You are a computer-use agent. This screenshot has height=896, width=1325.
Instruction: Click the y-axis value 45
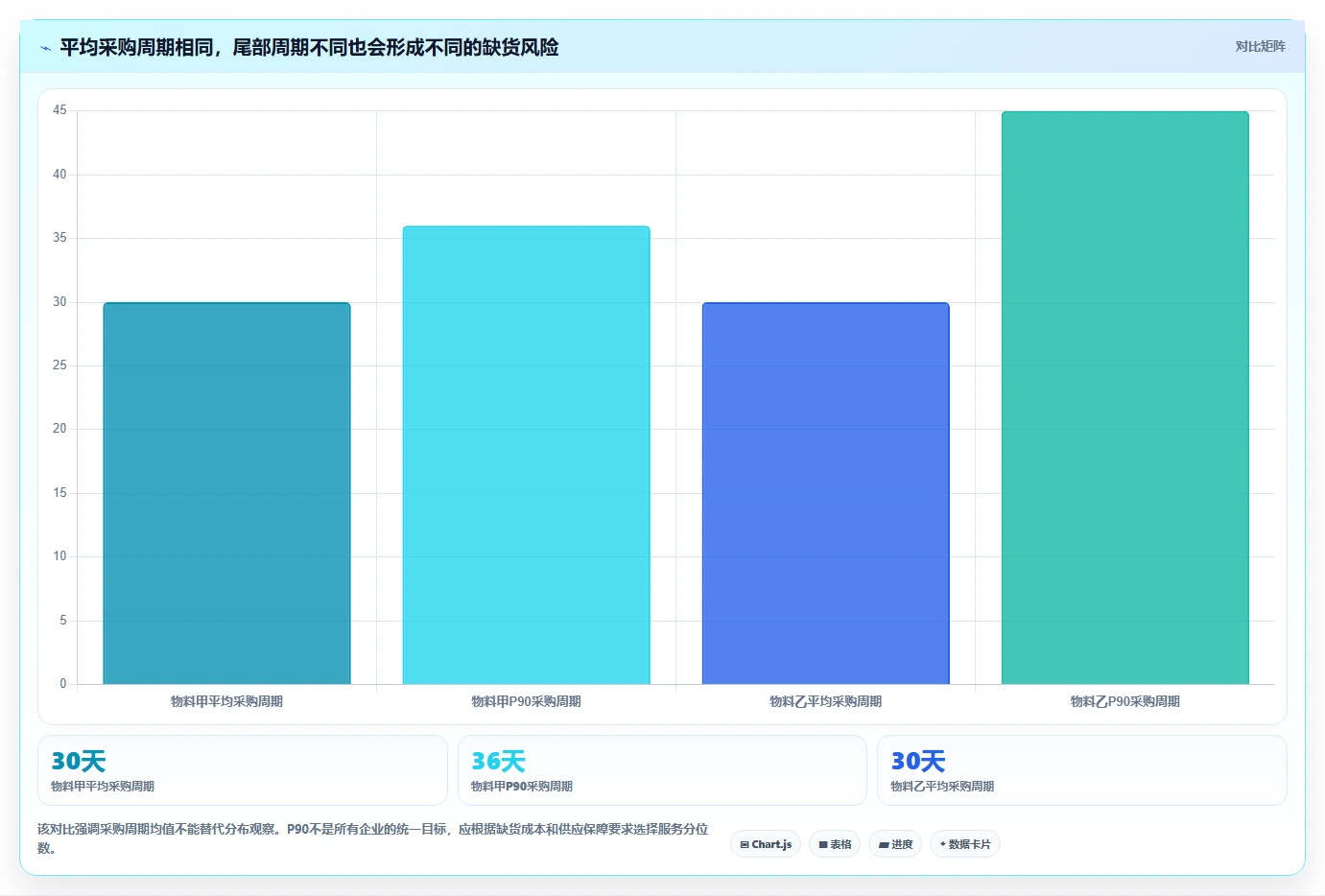[x=59, y=110]
